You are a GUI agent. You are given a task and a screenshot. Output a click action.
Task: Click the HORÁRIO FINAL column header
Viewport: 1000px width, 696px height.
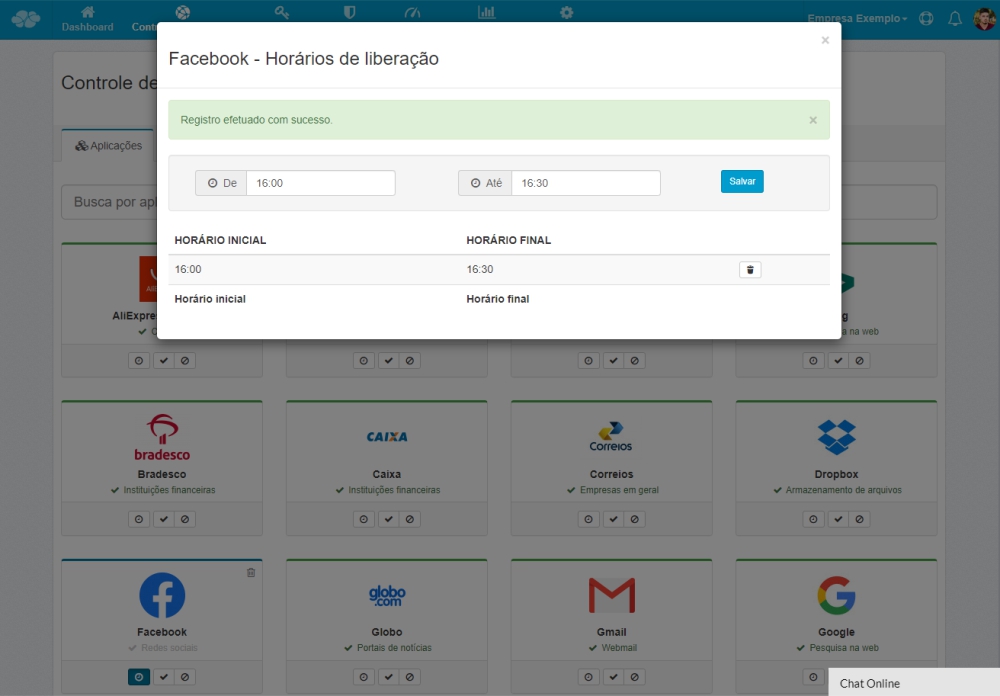click(508, 240)
